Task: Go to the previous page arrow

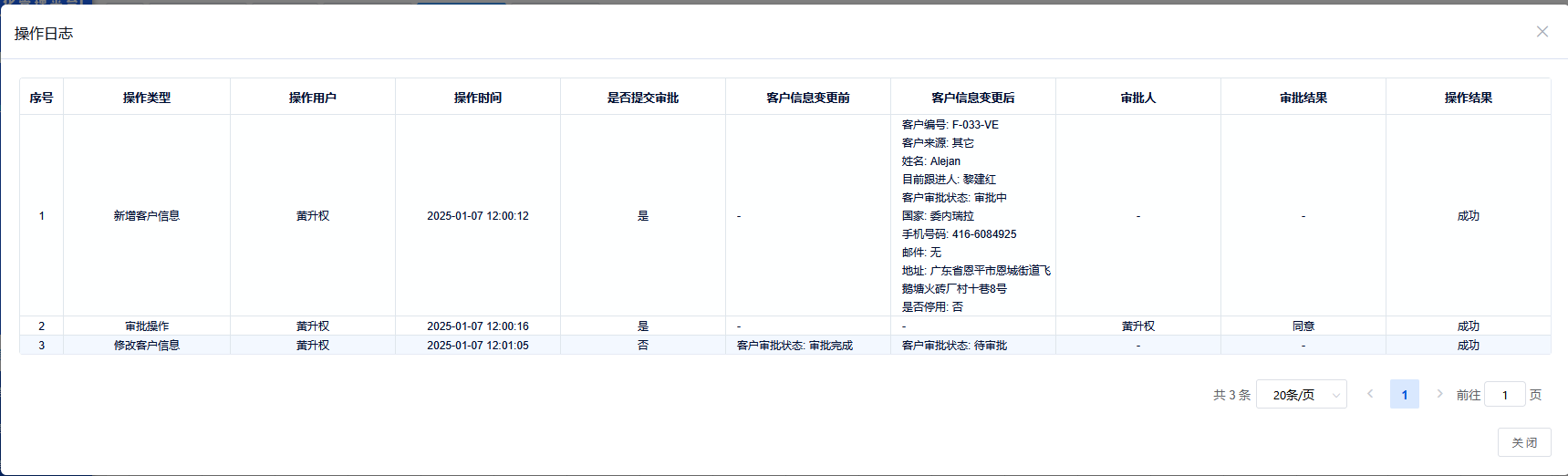Action: pyautogui.click(x=1370, y=394)
